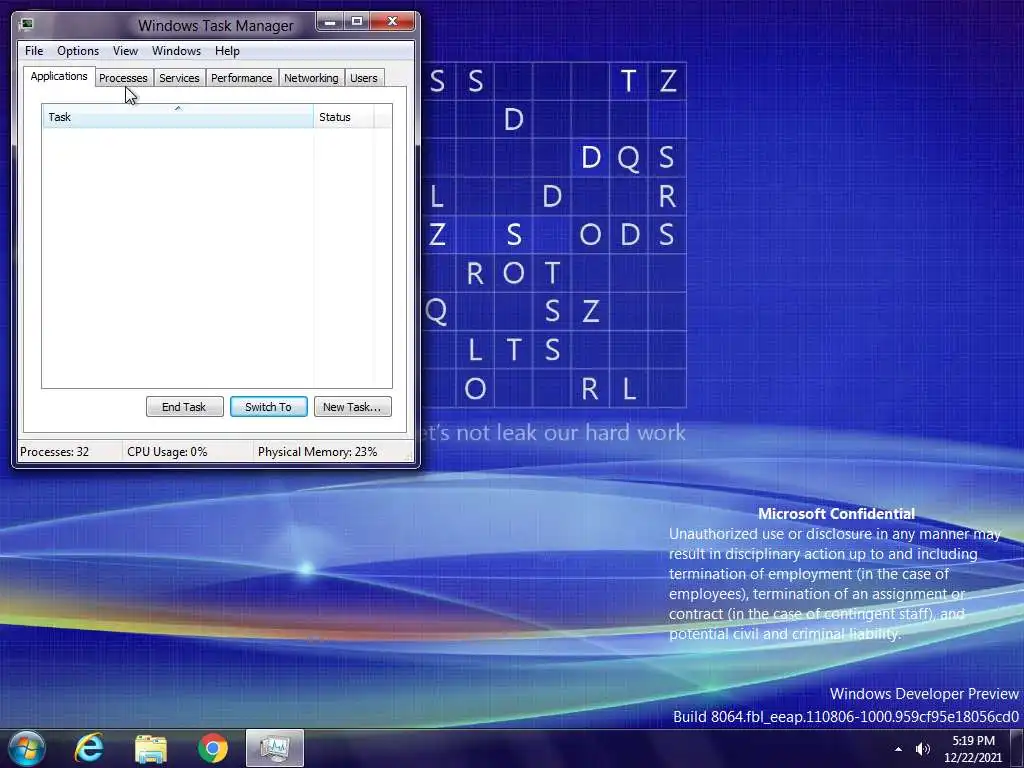Open the Windows menu

(176, 51)
